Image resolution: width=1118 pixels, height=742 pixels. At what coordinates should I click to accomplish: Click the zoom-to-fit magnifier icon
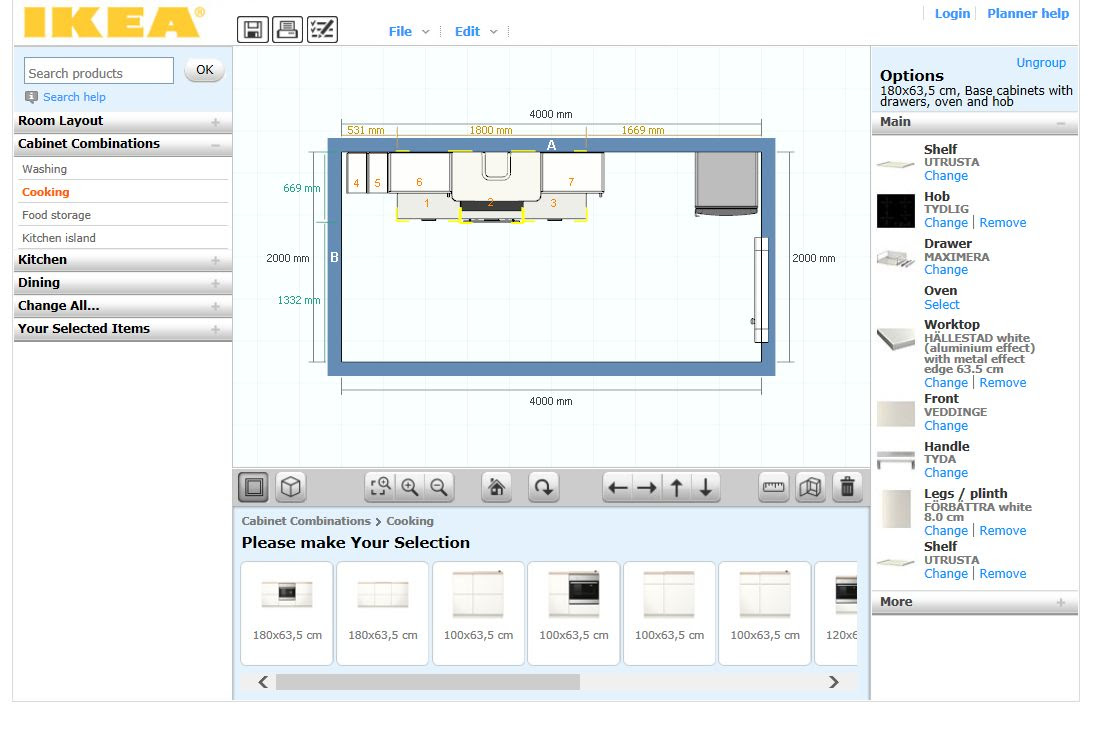pyautogui.click(x=380, y=488)
